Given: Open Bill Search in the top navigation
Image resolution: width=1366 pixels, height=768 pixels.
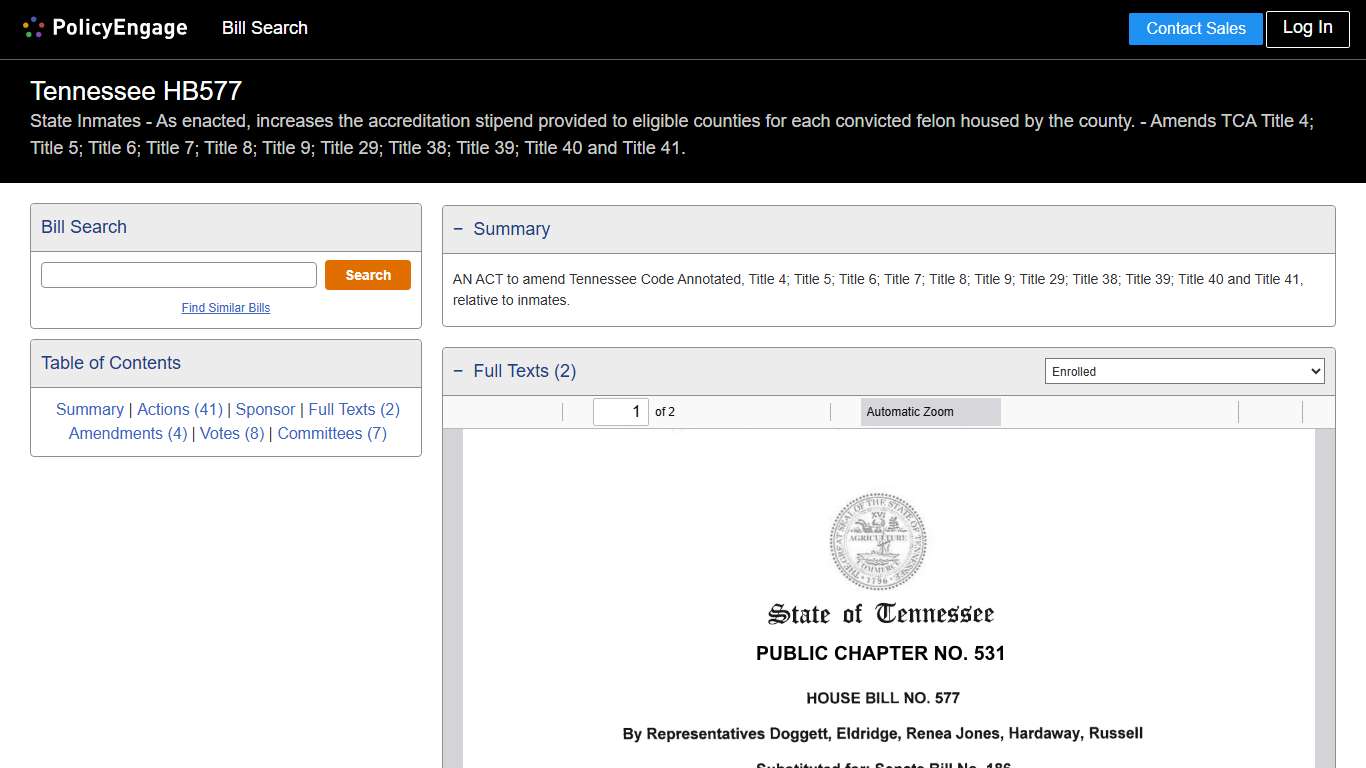Looking at the screenshot, I should point(265,28).
